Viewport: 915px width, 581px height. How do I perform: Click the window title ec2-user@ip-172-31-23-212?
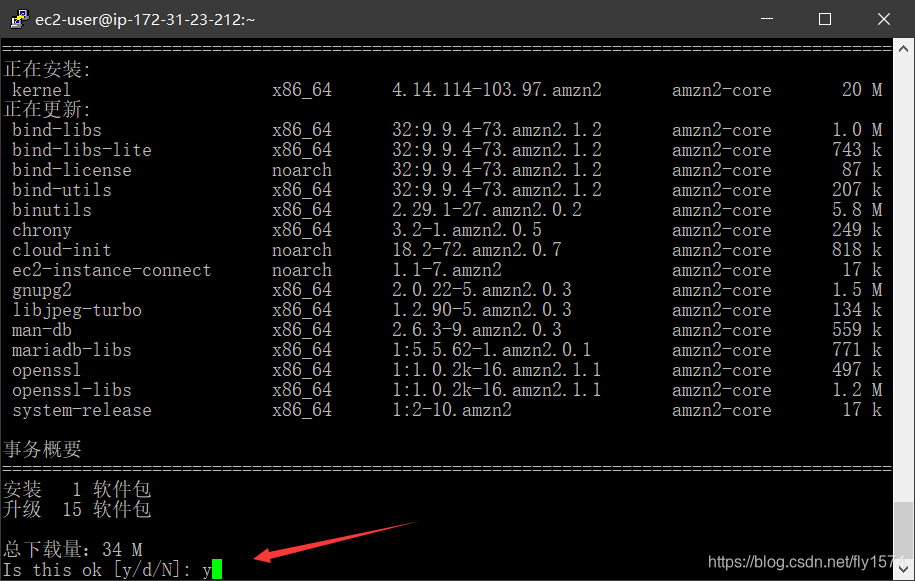click(x=145, y=19)
